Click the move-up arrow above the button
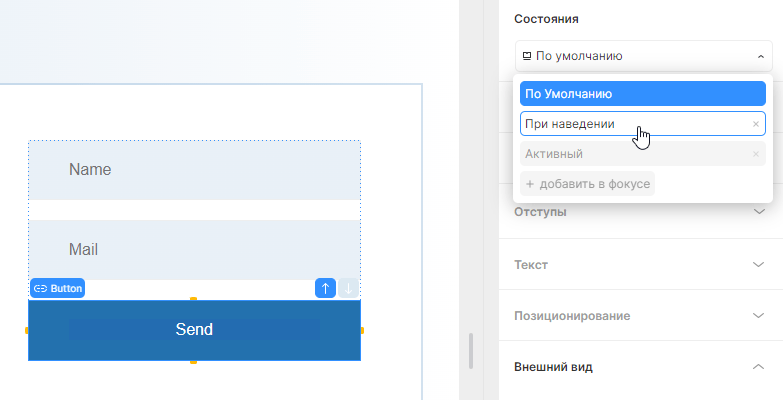Screen dimensions: 783x400 [x=325, y=288]
